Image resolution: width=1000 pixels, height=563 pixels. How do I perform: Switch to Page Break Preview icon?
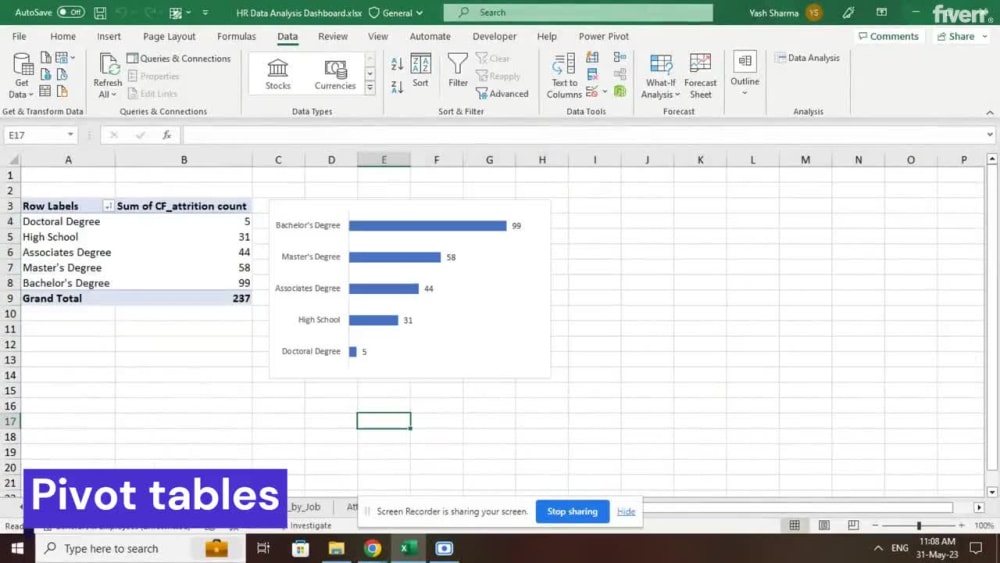click(853, 525)
